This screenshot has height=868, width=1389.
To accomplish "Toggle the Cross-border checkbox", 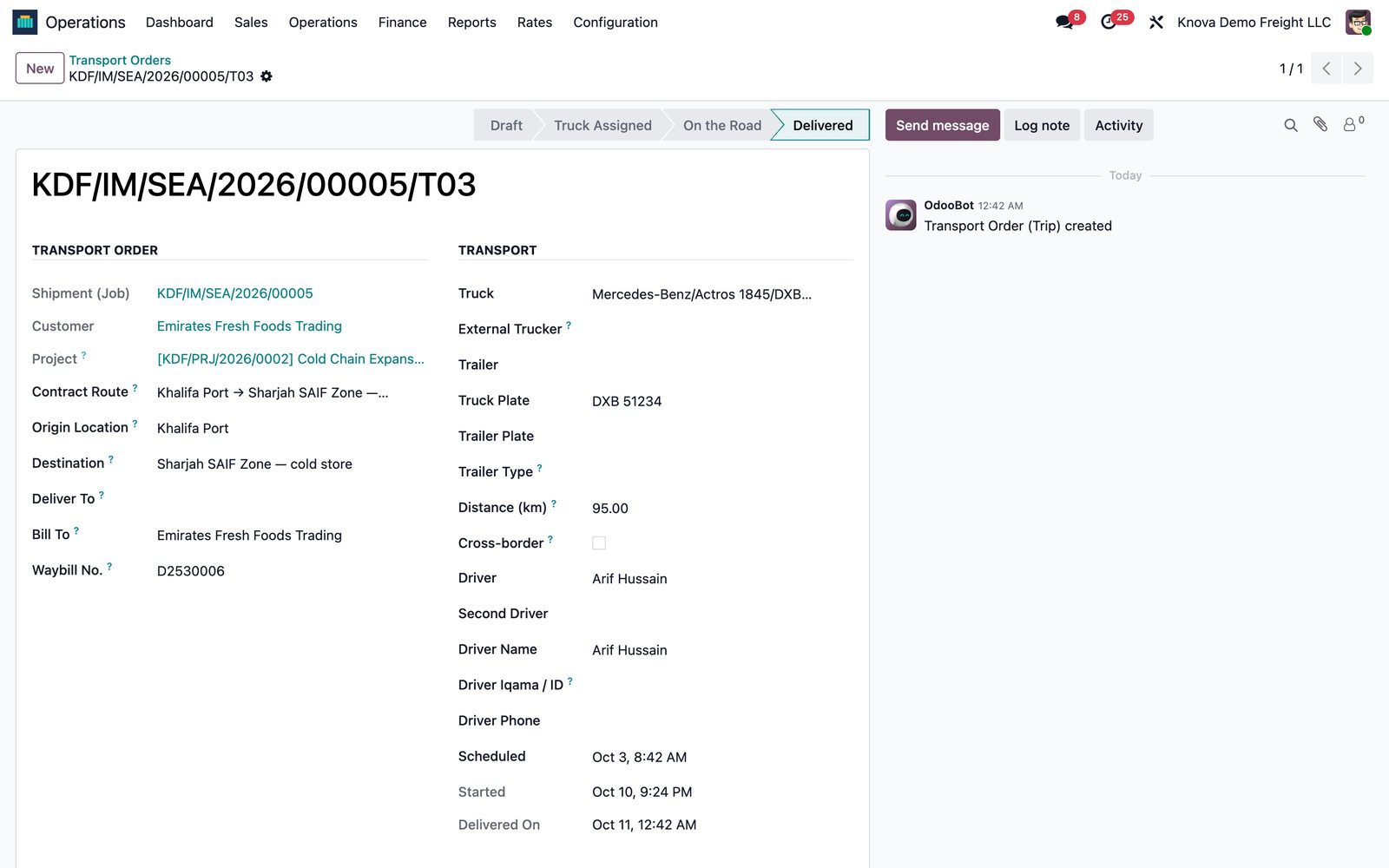I will pyautogui.click(x=599, y=543).
